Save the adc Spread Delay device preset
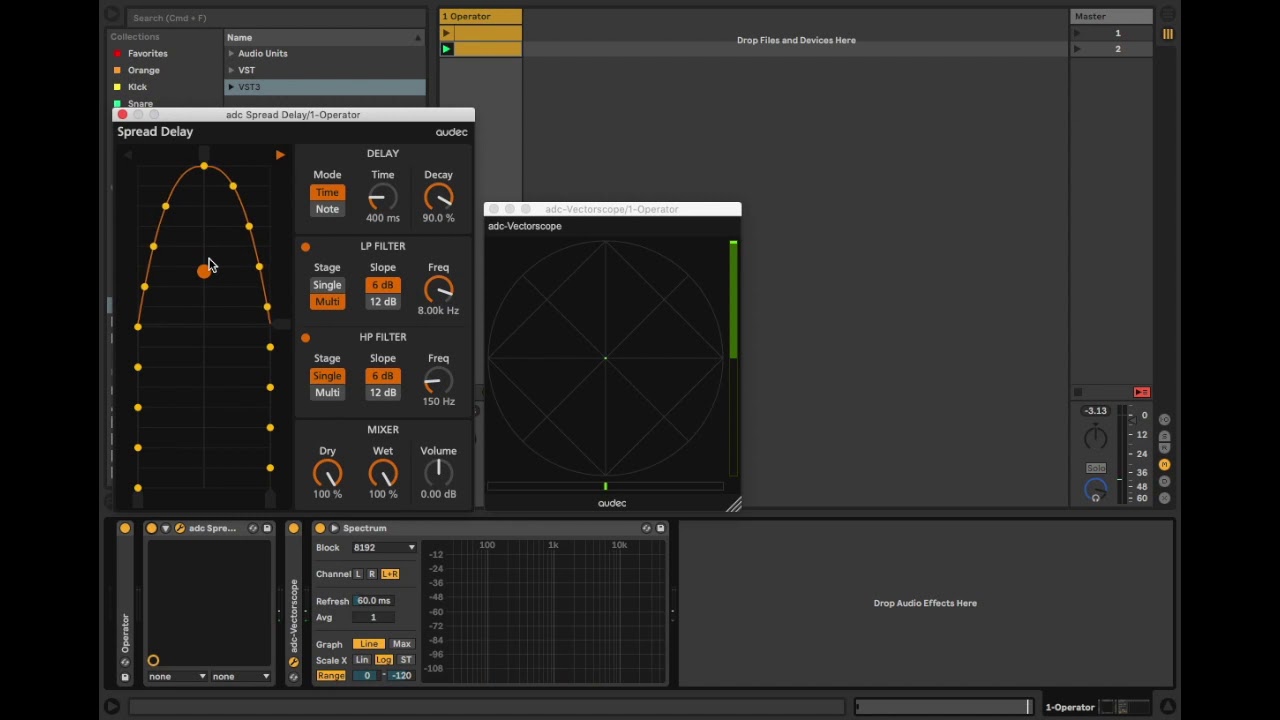 [267, 528]
